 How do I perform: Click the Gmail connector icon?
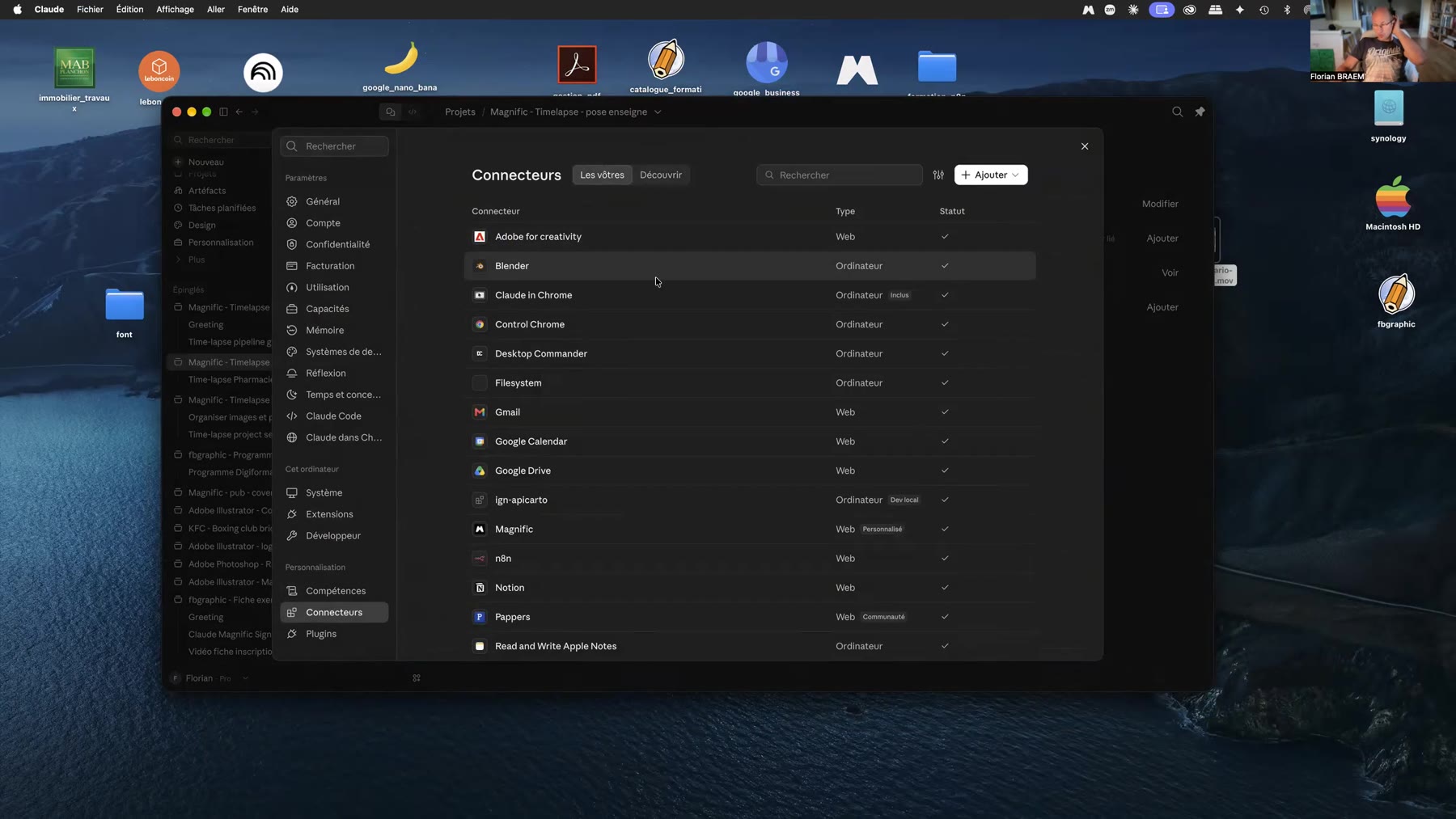480,412
